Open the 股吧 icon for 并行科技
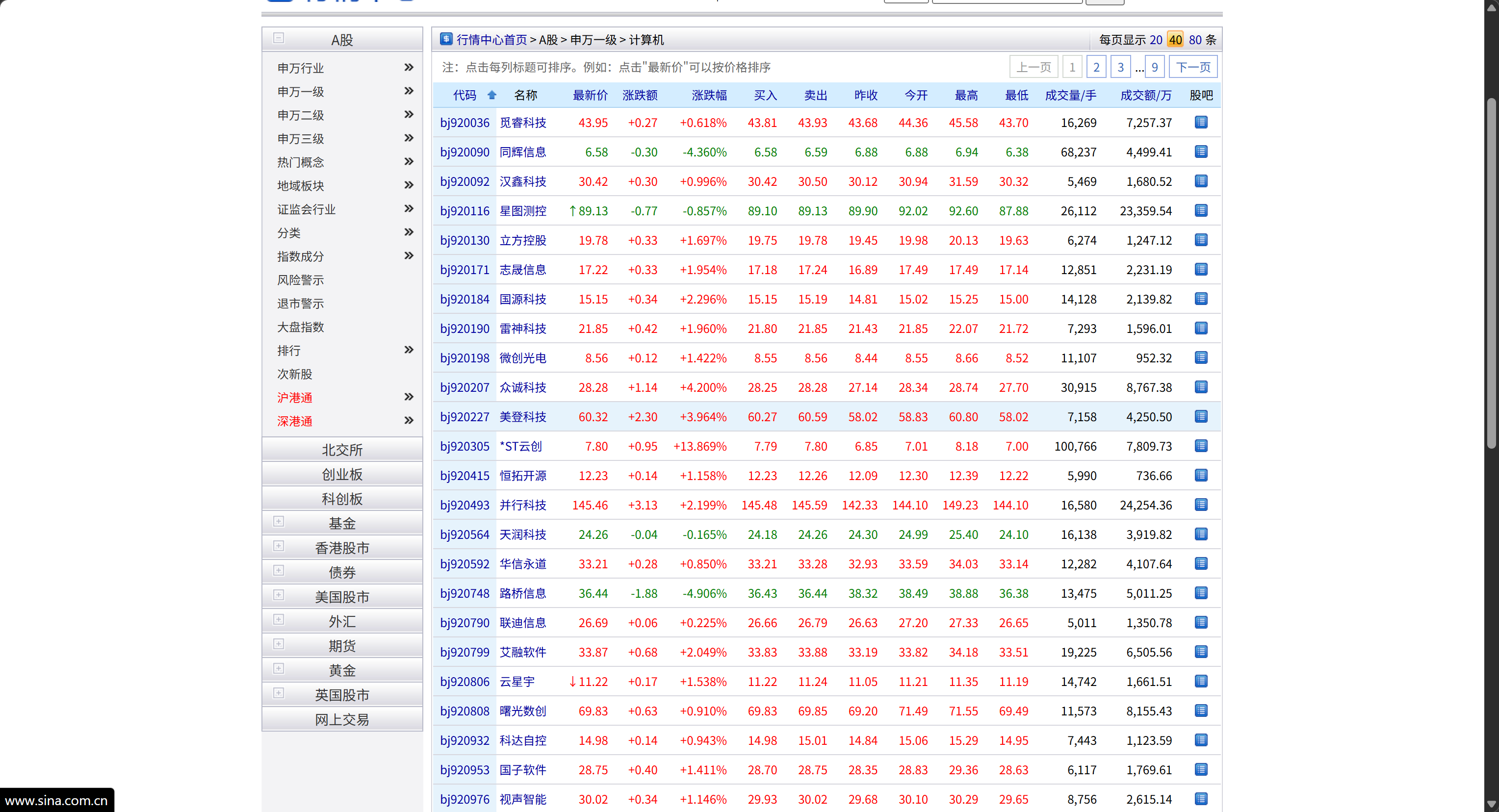Screen dimensions: 1499x812 point(1200,505)
